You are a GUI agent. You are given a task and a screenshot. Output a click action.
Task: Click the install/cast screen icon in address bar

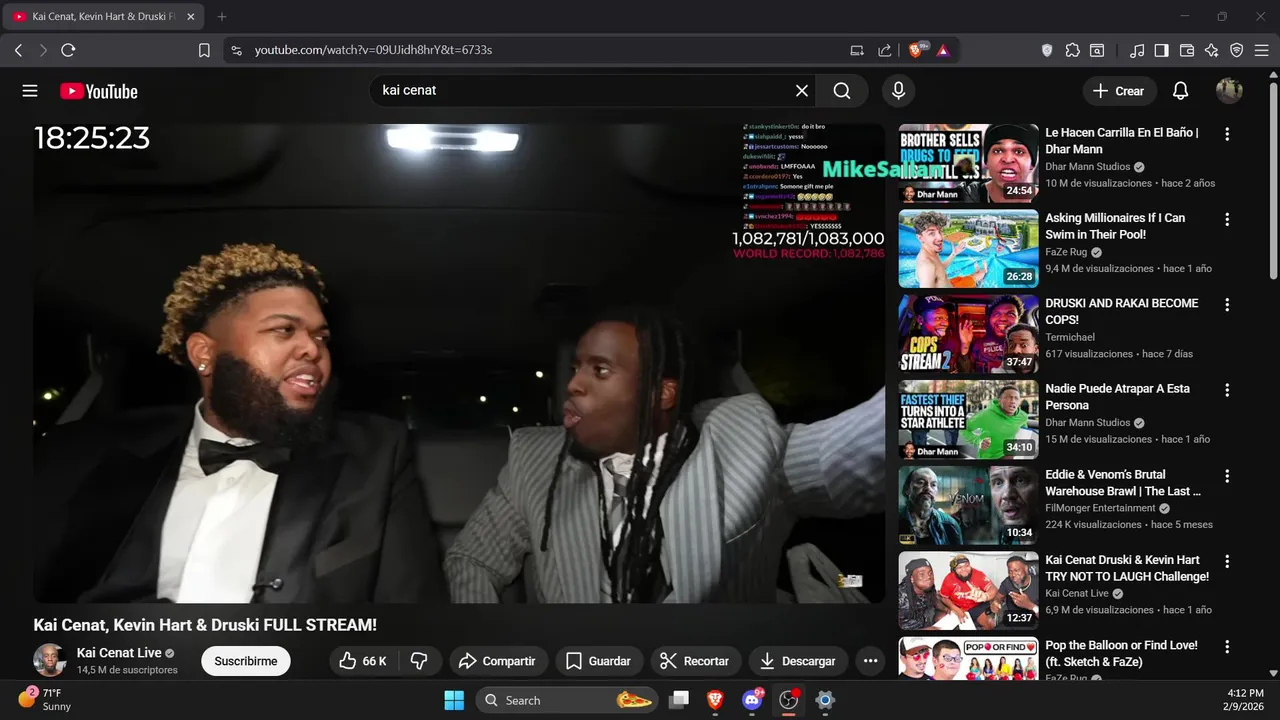[x=857, y=50]
